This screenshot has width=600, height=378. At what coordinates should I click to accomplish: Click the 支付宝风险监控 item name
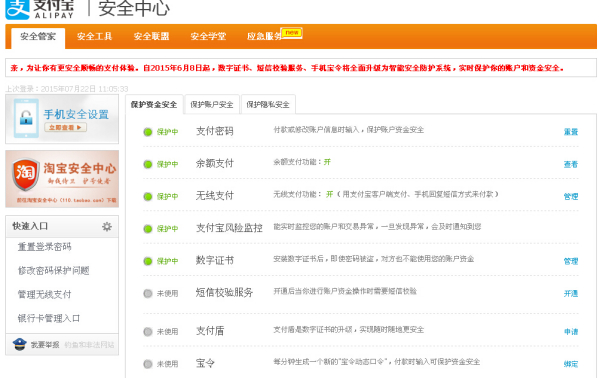229,228
